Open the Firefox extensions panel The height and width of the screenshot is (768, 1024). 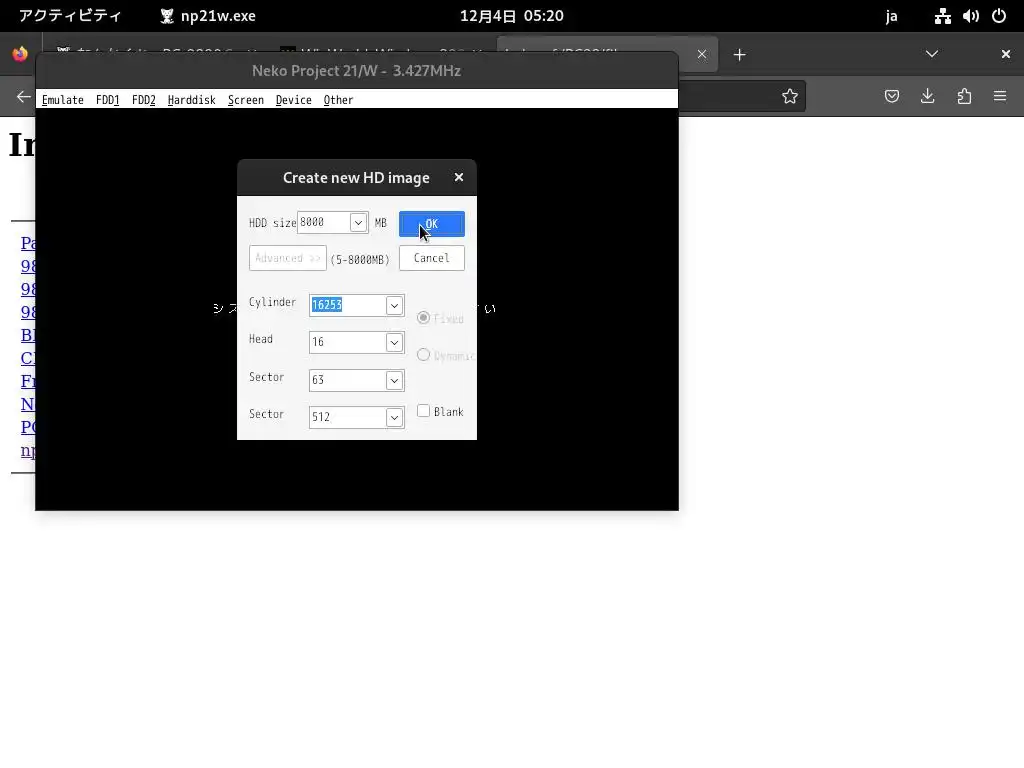[964, 97]
